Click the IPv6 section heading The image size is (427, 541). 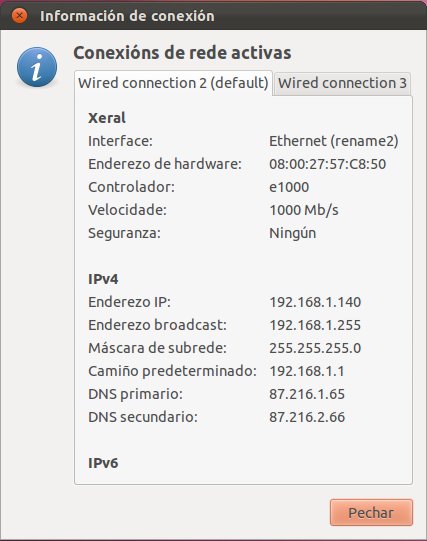point(103,463)
